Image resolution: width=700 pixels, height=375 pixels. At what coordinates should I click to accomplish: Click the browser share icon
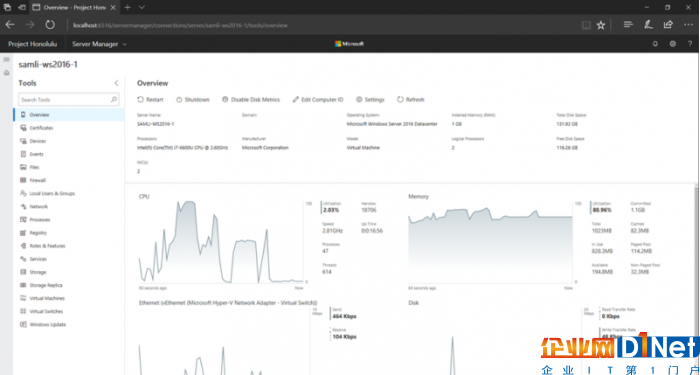(668, 25)
